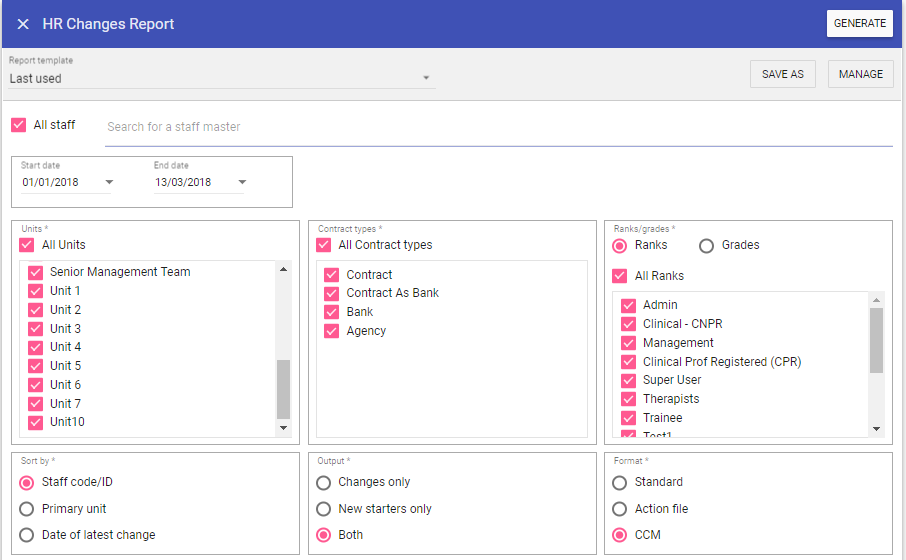The width and height of the screenshot is (906, 560).
Task: Toggle the All Units checkbox
Action: 27,245
